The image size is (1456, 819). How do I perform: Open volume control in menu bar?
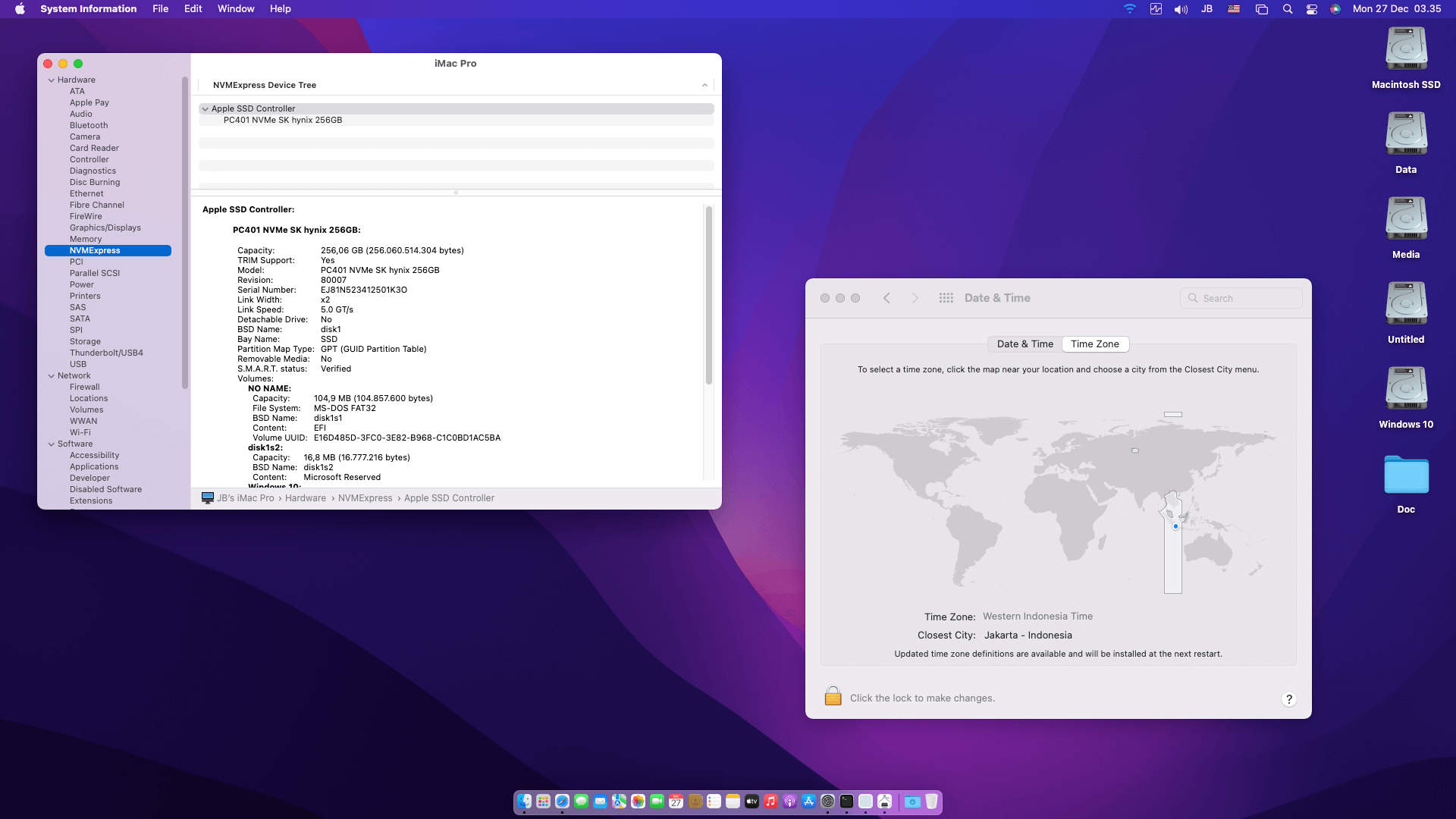tap(1181, 9)
